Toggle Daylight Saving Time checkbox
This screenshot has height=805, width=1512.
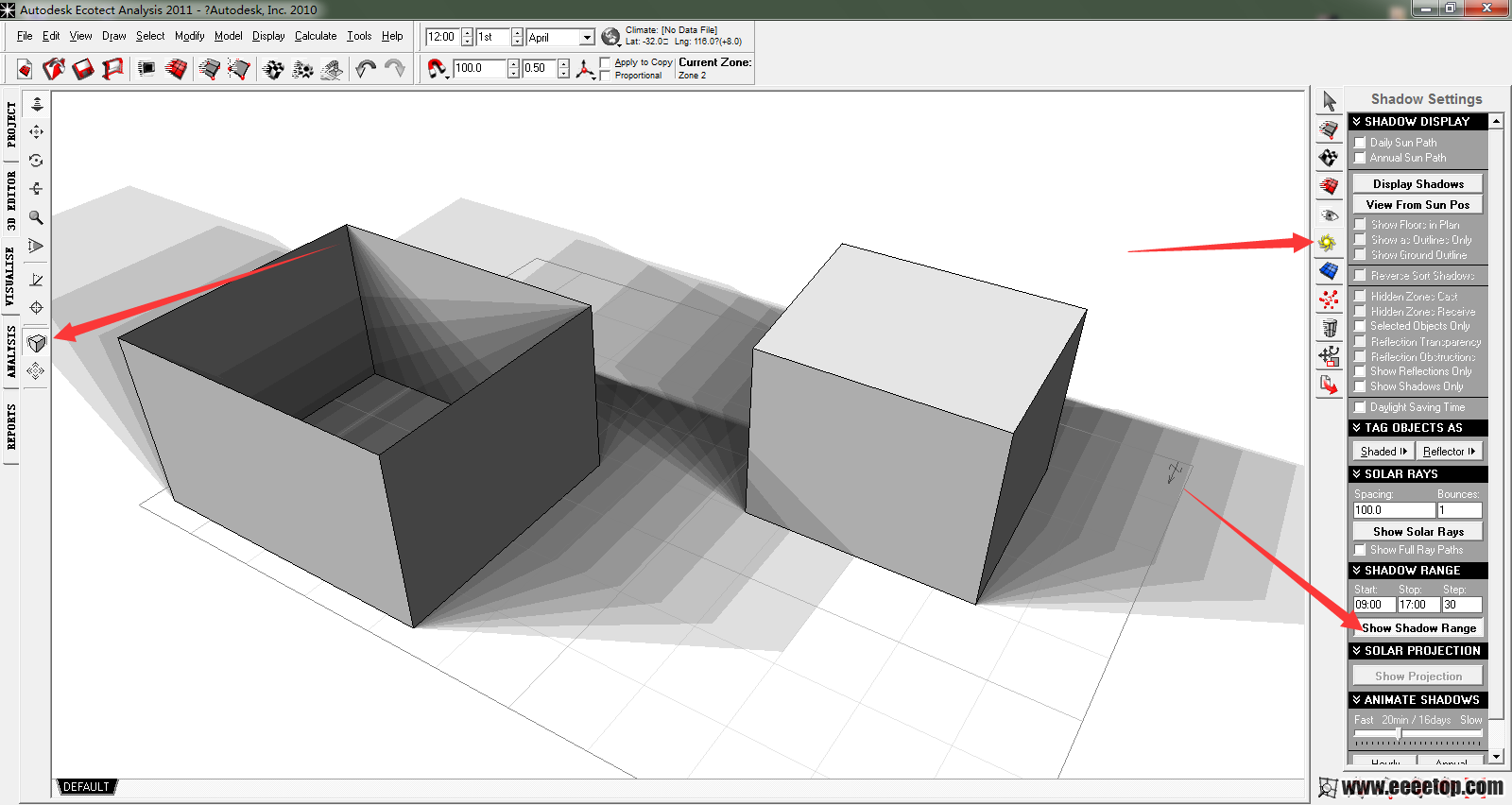coord(1360,407)
